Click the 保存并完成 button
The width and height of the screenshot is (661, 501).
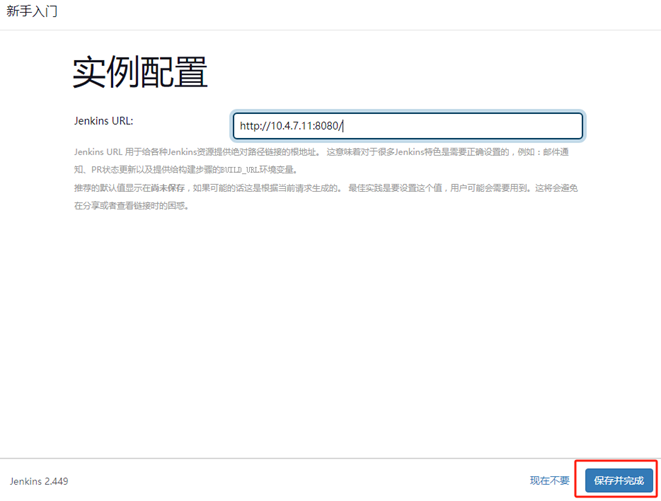(x=619, y=480)
